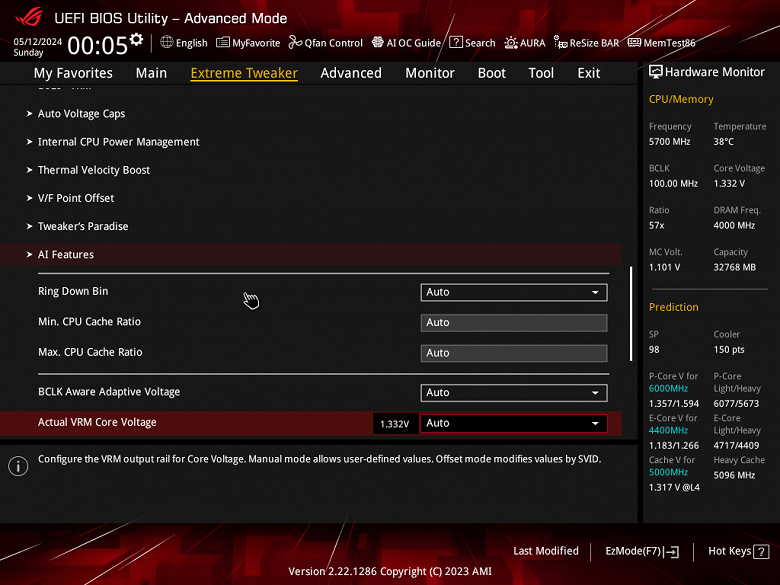Expand Tweaker's Paradise submenu

point(83,226)
